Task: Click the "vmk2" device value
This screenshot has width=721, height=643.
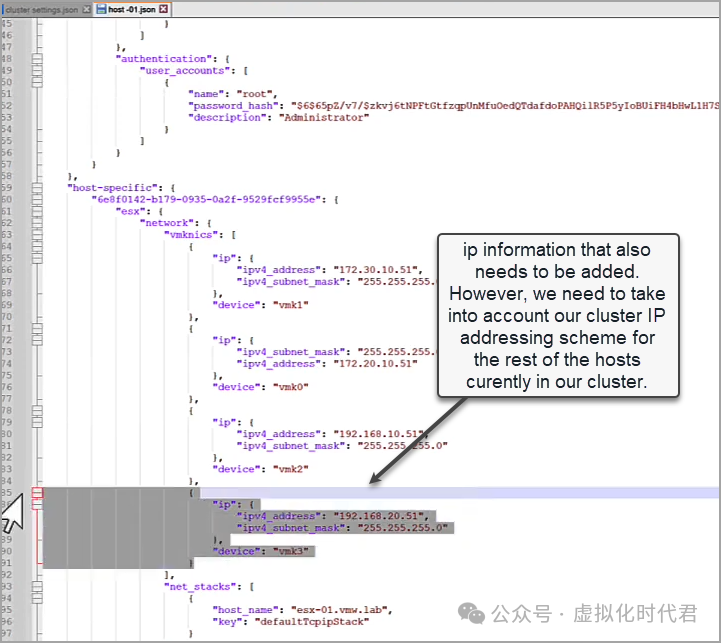Action: point(291,469)
